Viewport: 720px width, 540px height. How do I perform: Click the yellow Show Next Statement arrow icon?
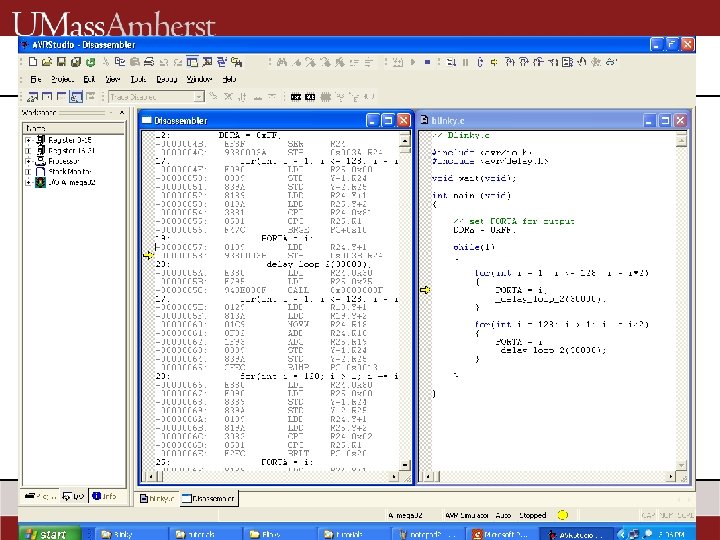[x=494, y=62]
